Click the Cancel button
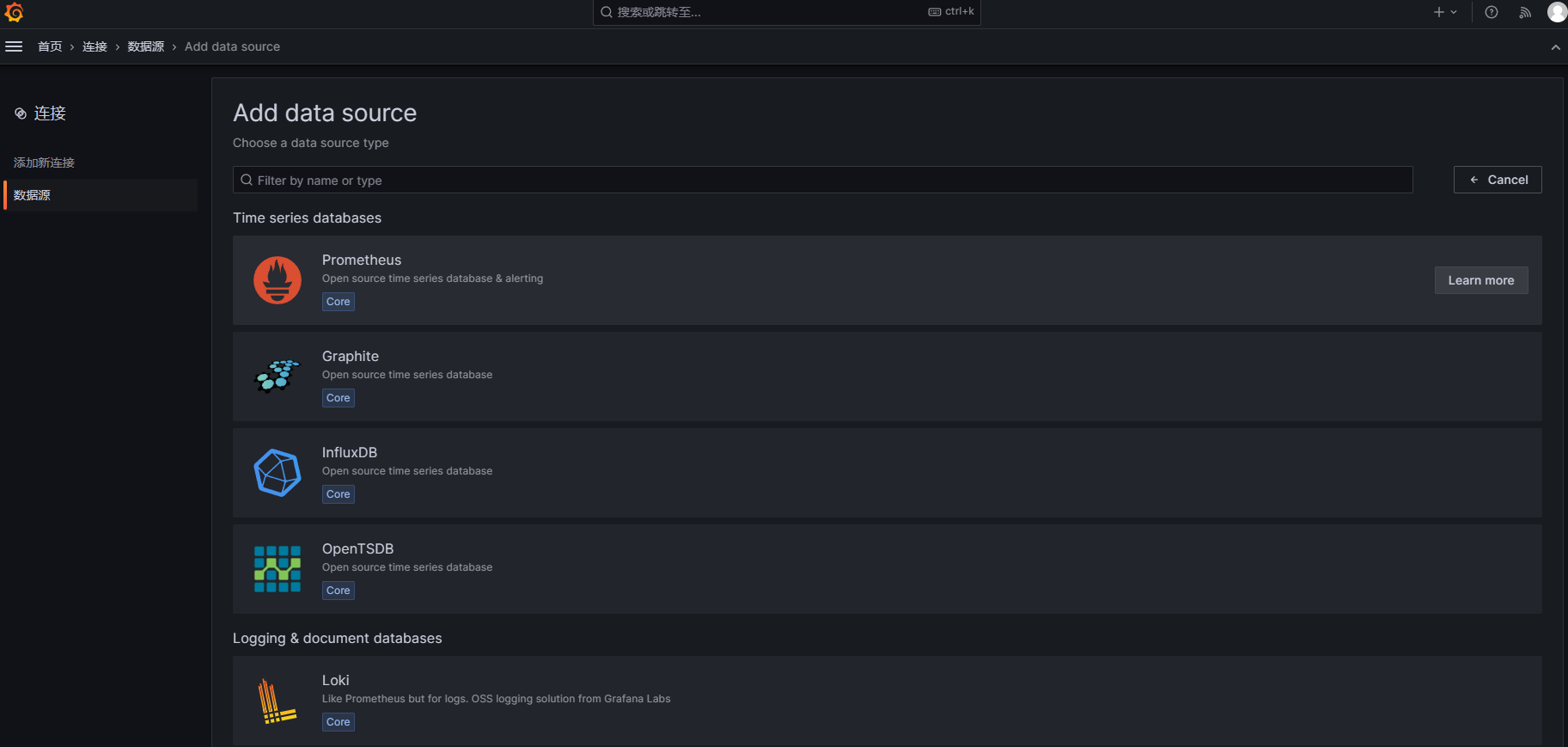This screenshot has height=747, width=1568. click(1498, 180)
